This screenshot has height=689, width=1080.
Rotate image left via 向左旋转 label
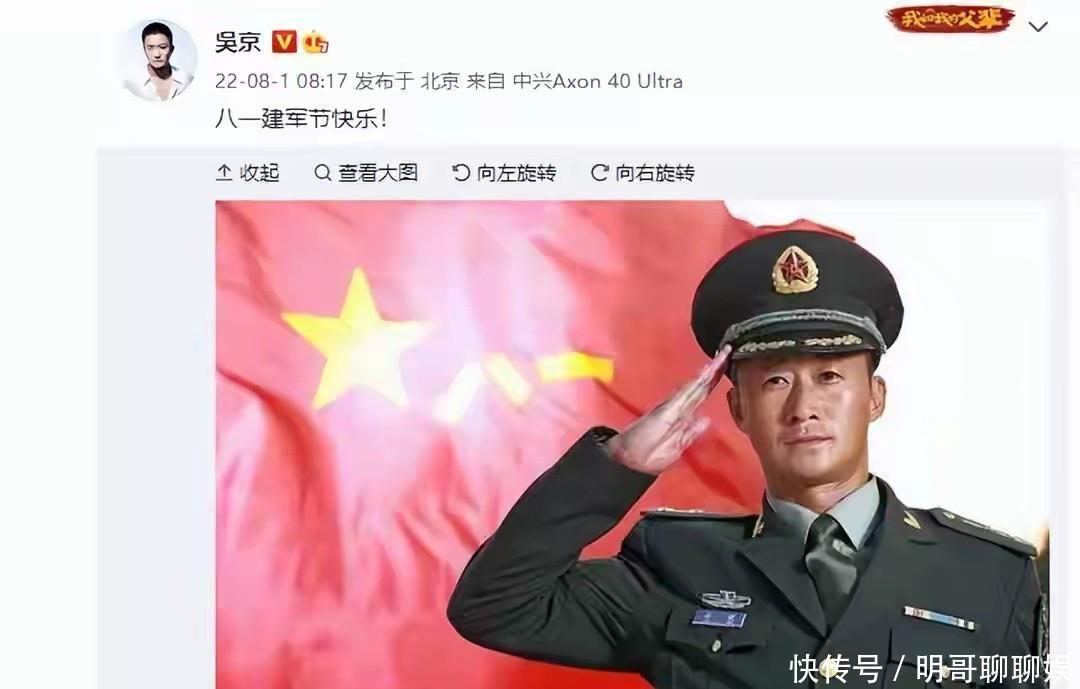click(517, 172)
